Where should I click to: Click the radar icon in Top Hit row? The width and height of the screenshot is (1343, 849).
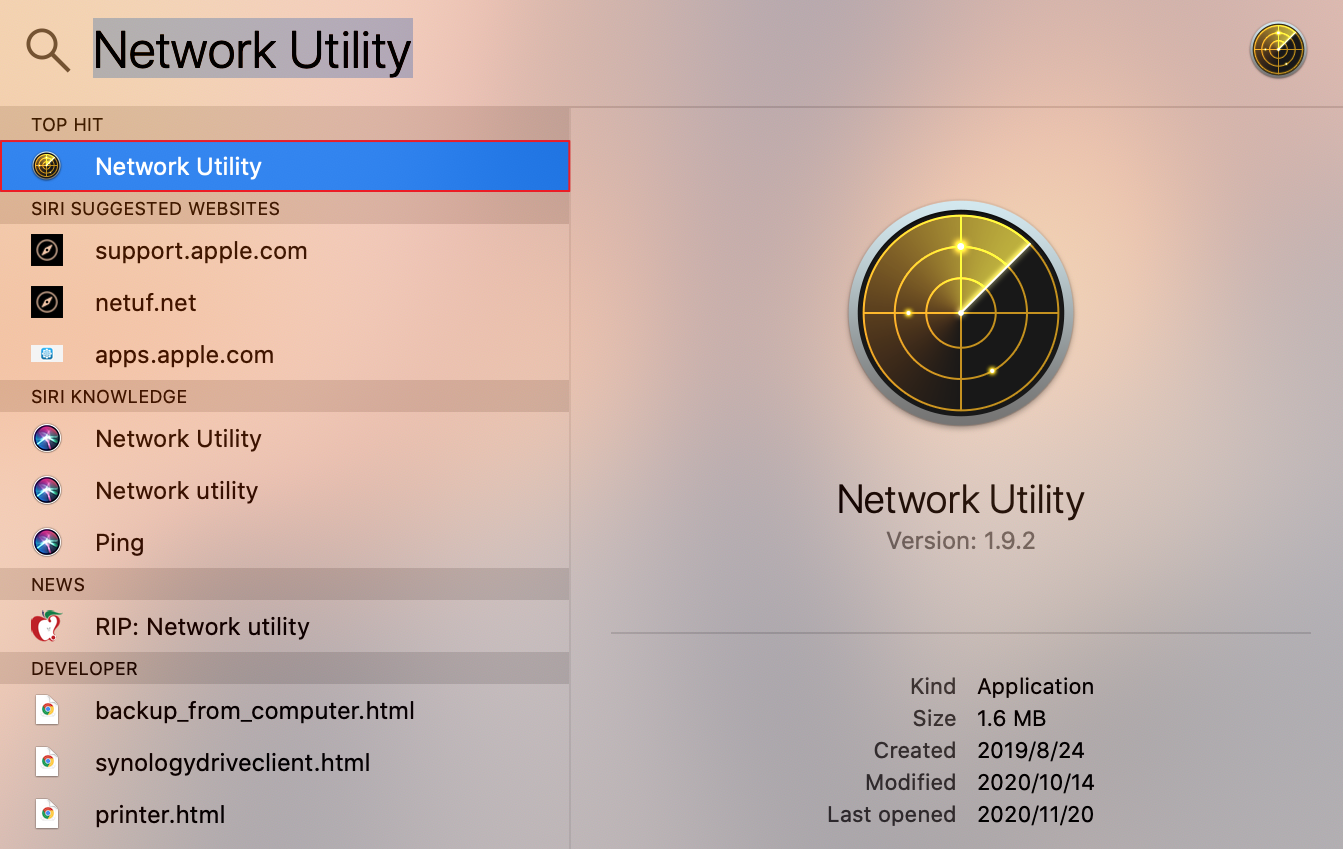[x=47, y=166]
